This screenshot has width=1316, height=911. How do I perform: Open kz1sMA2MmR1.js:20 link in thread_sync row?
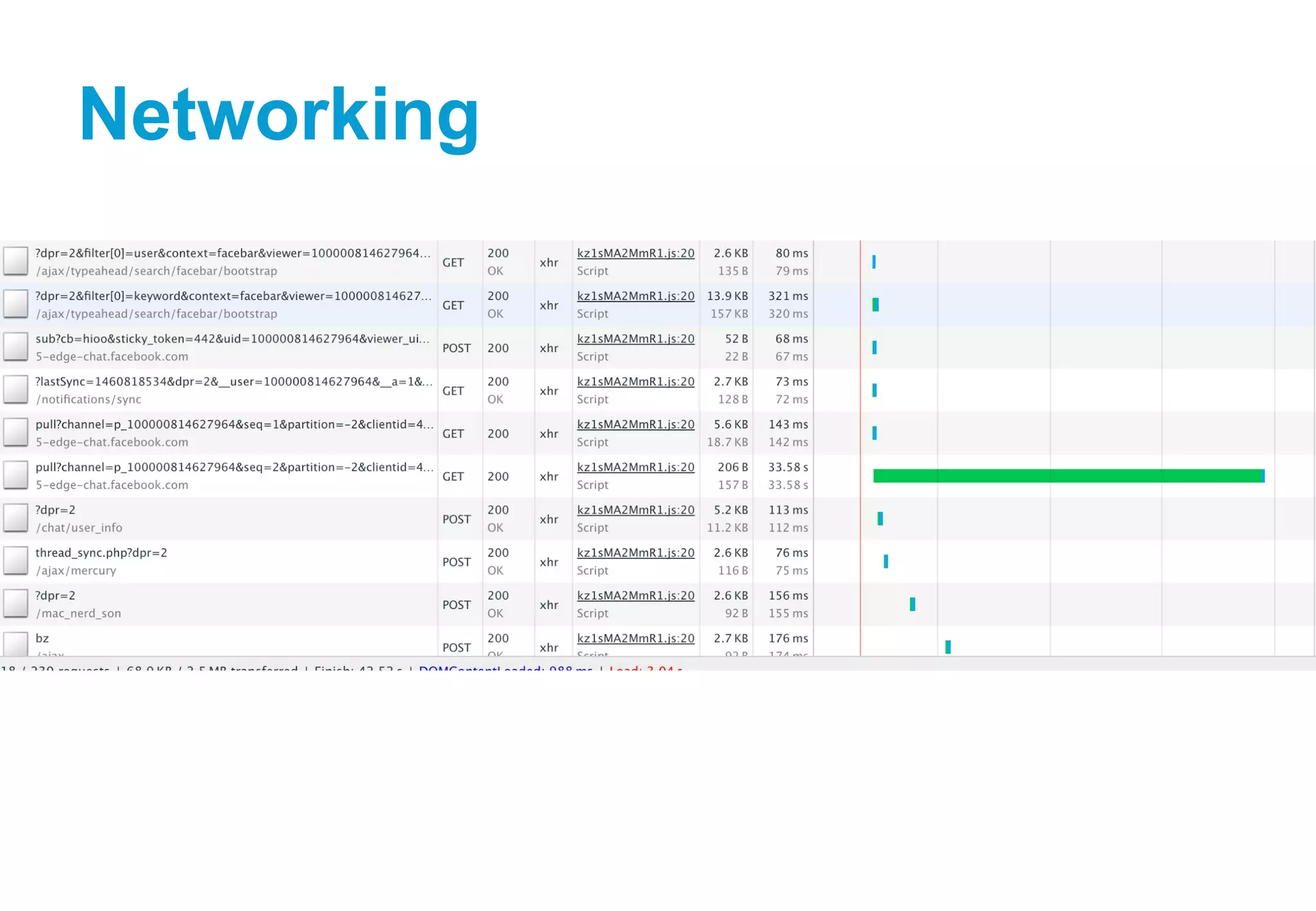pyautogui.click(x=635, y=553)
